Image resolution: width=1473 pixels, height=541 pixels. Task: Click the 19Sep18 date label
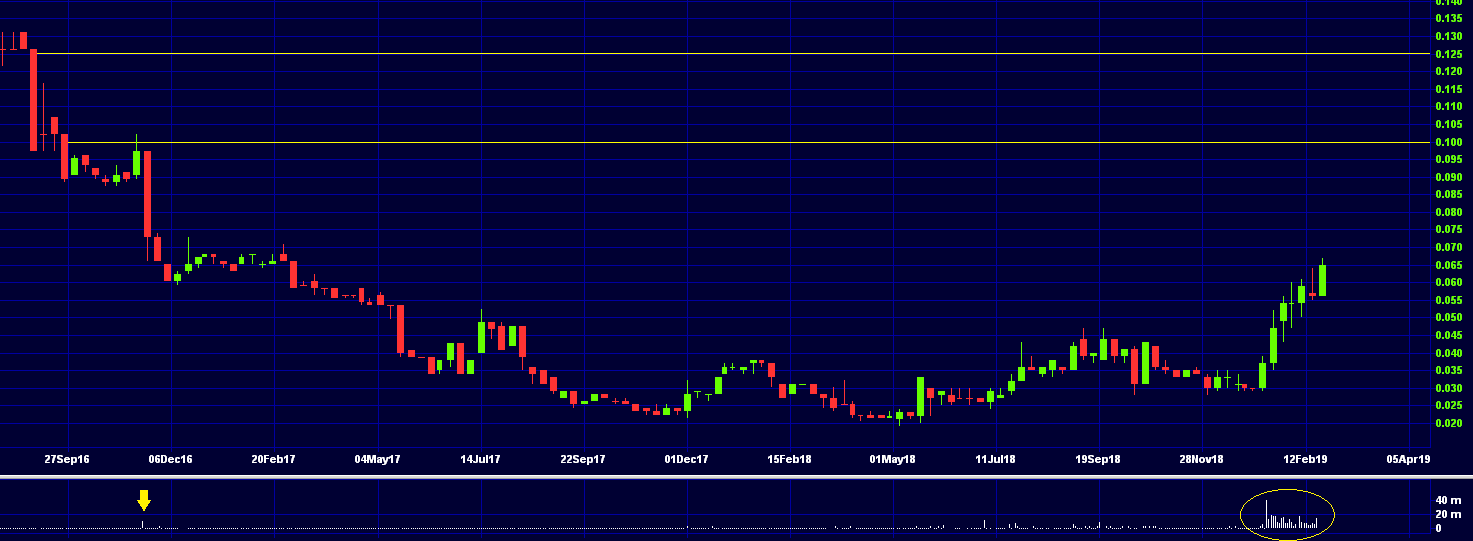[1098, 460]
